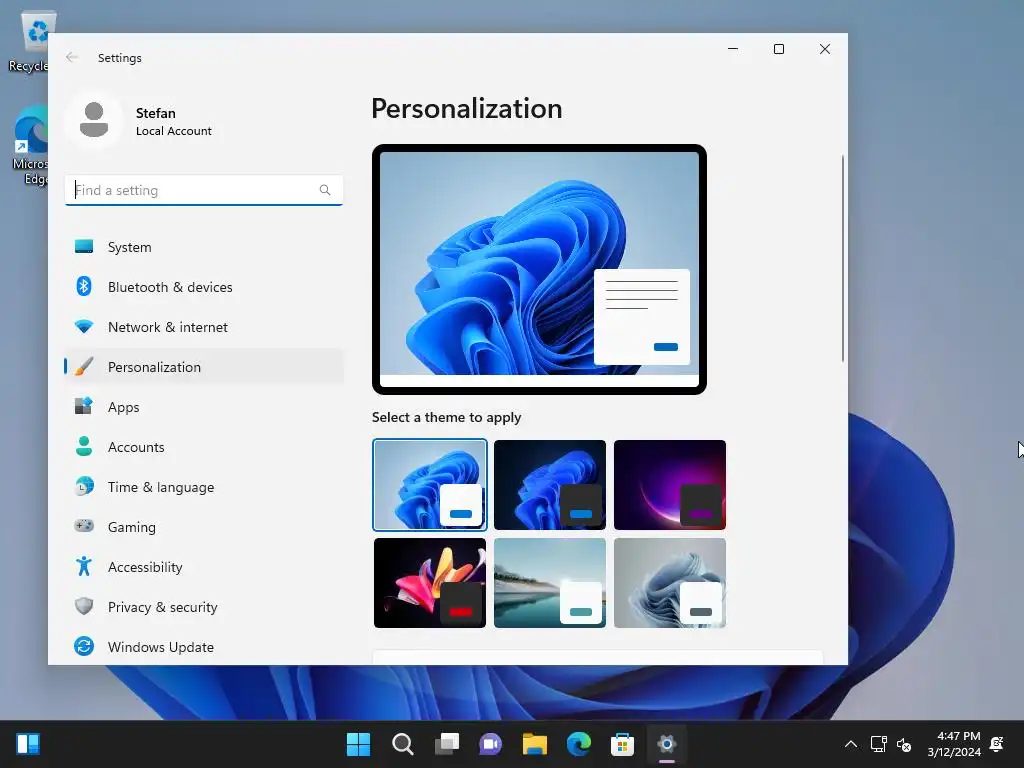Click the Apps squares icon in sidebar
The width and height of the screenshot is (1024, 768).
coord(84,406)
